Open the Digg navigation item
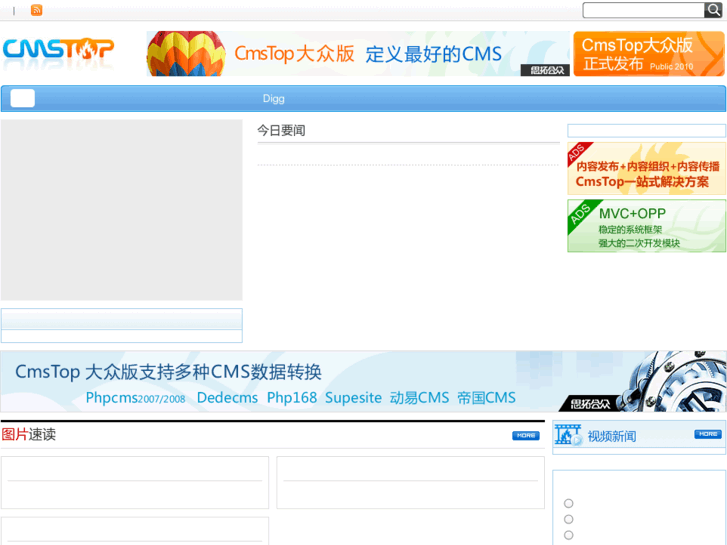 pyautogui.click(x=274, y=98)
